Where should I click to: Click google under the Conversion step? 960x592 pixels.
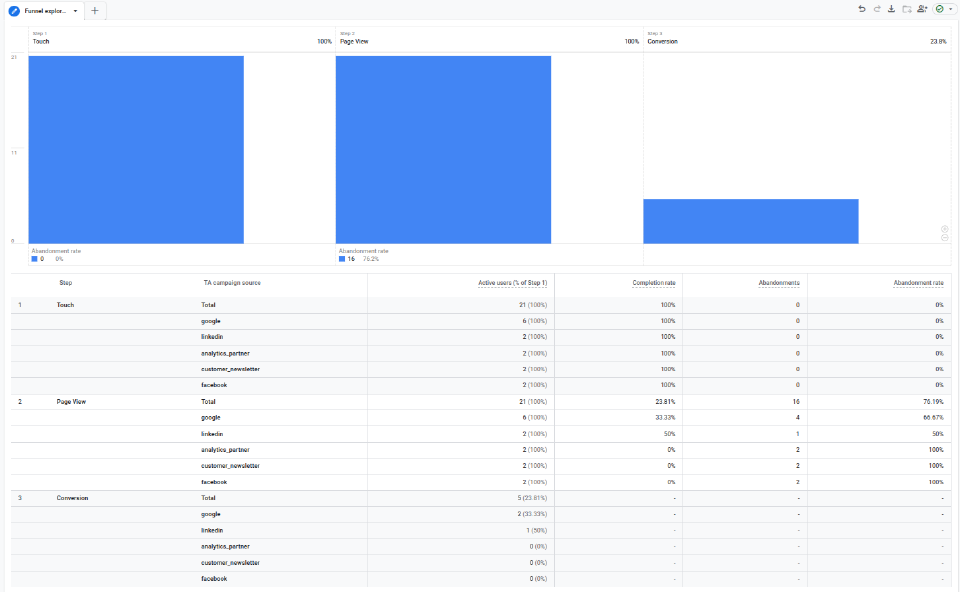[211, 514]
